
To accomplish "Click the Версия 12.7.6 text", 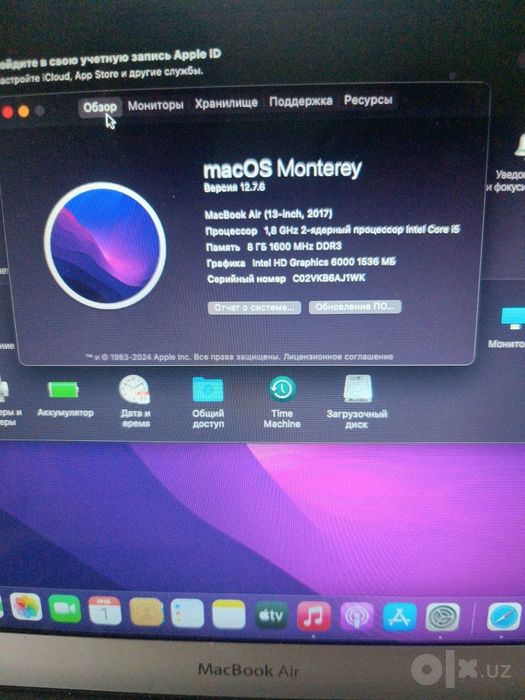I will 234,187.
